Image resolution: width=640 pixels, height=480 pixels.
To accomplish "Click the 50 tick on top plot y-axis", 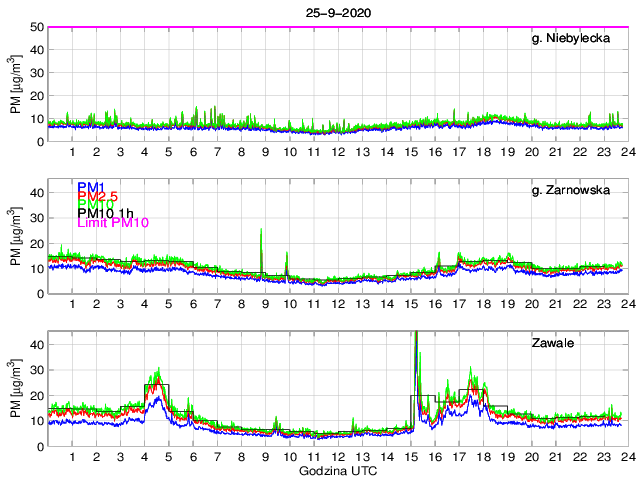I will (x=36, y=27).
